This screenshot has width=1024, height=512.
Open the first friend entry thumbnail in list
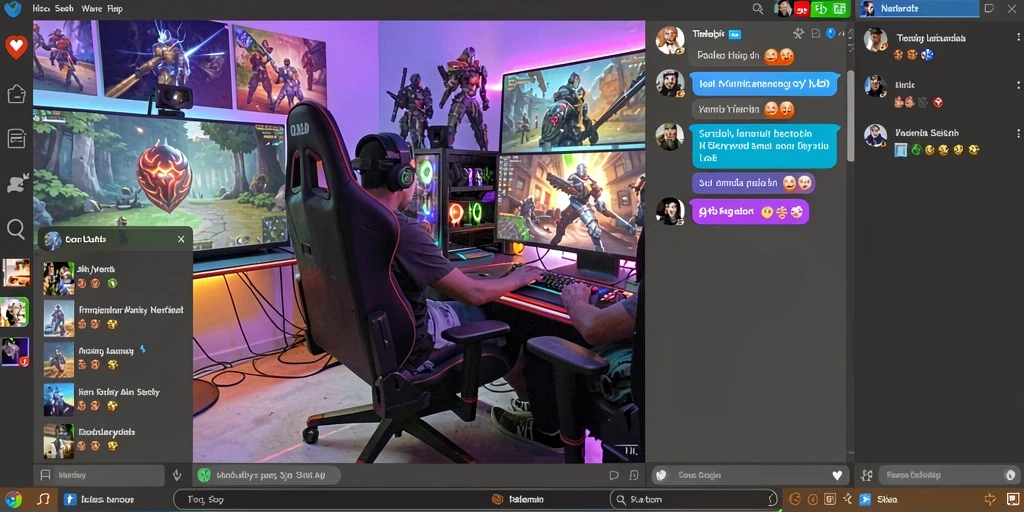[59, 278]
